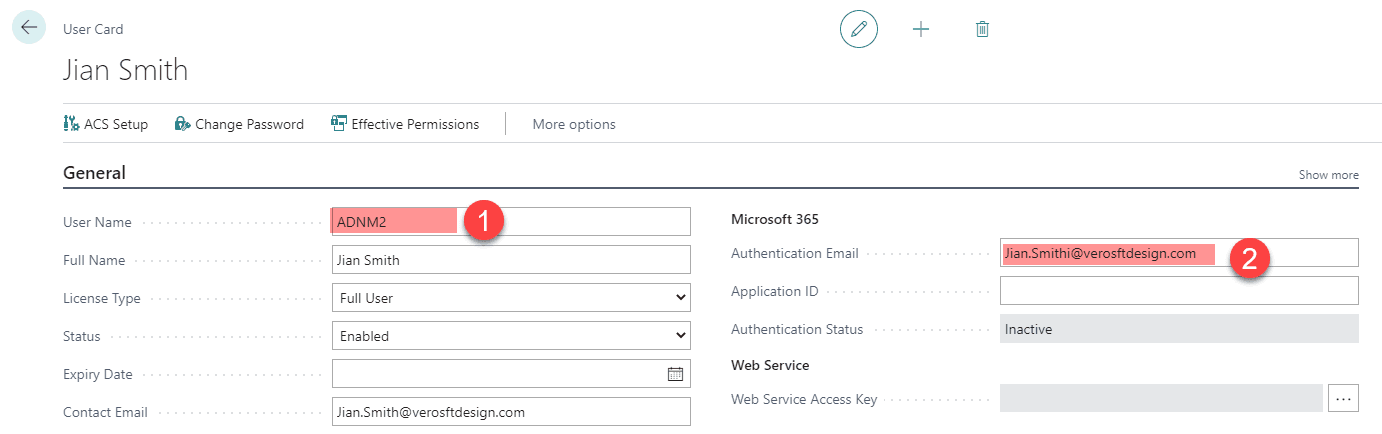Click the Full Name field
The height and width of the screenshot is (434, 1382).
click(511, 260)
